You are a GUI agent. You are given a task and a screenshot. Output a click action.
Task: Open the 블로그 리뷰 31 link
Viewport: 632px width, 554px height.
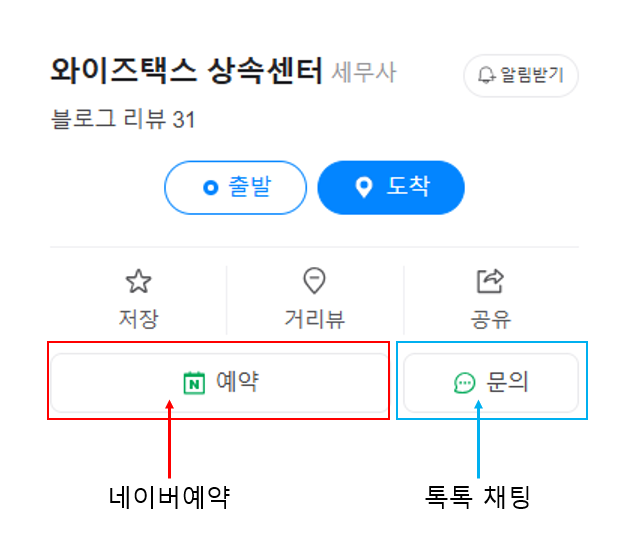point(123,120)
